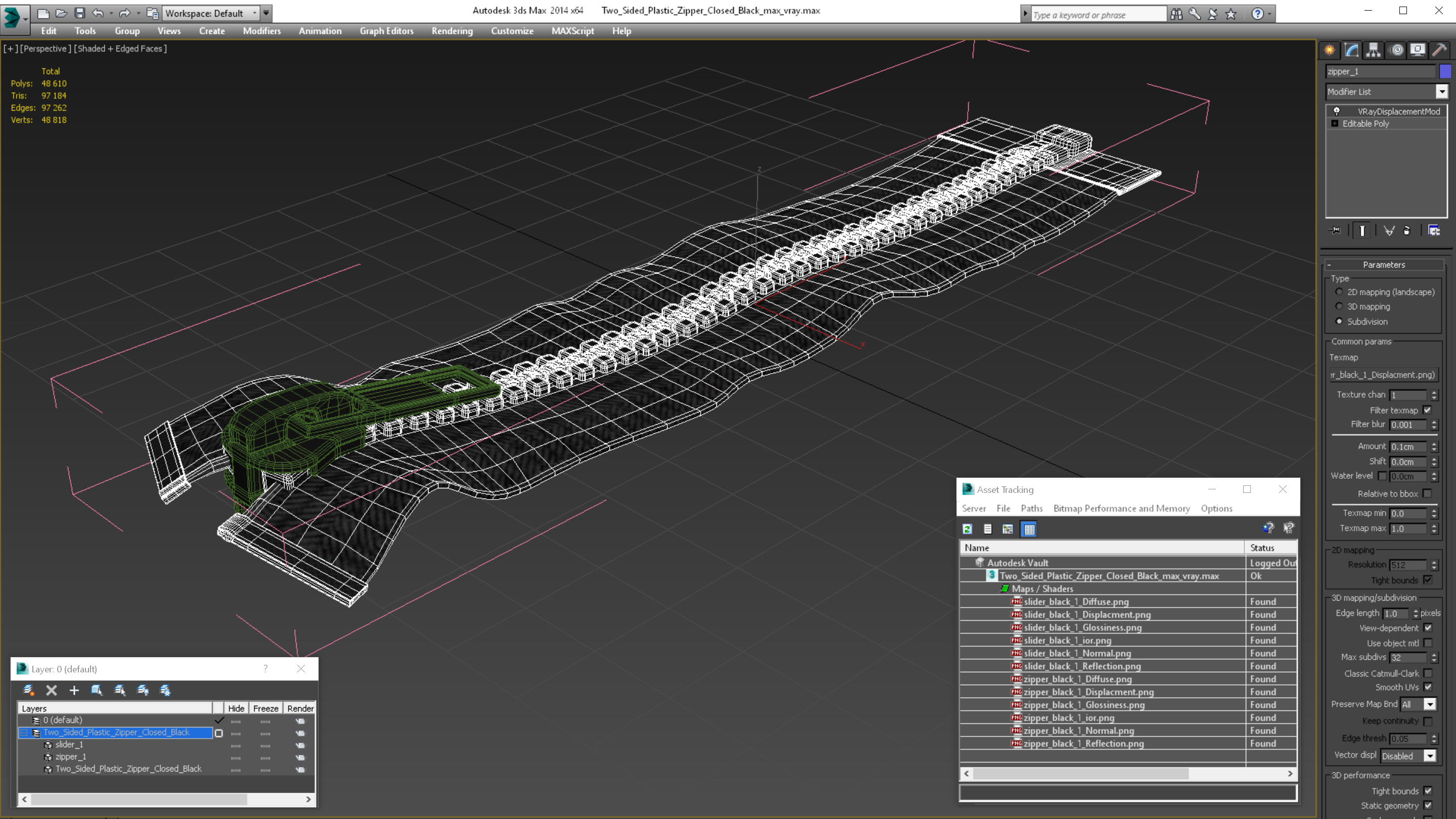This screenshot has height=819, width=1456.
Task: Collapse the Two_Sided_Plastic_Zipper_Closed_Black layer tree
Action: pos(24,733)
